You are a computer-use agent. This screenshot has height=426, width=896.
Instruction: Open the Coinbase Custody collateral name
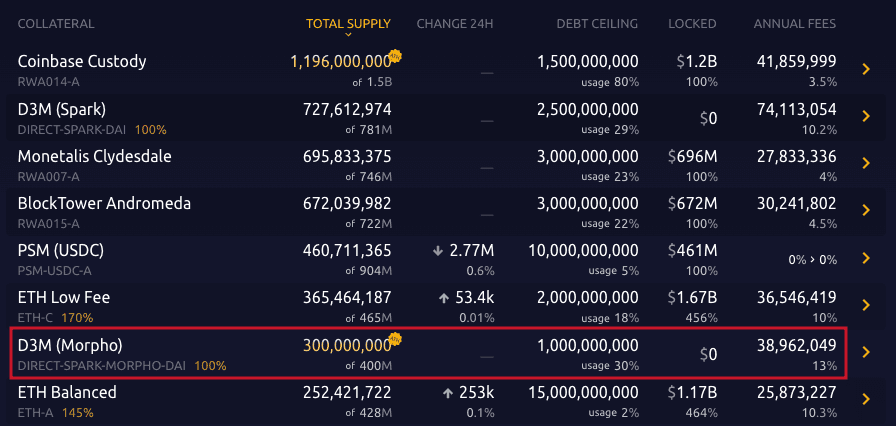[x=82, y=61]
